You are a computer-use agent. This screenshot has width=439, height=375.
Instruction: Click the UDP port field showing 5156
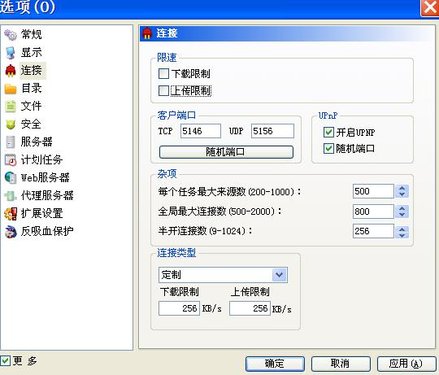272,131
